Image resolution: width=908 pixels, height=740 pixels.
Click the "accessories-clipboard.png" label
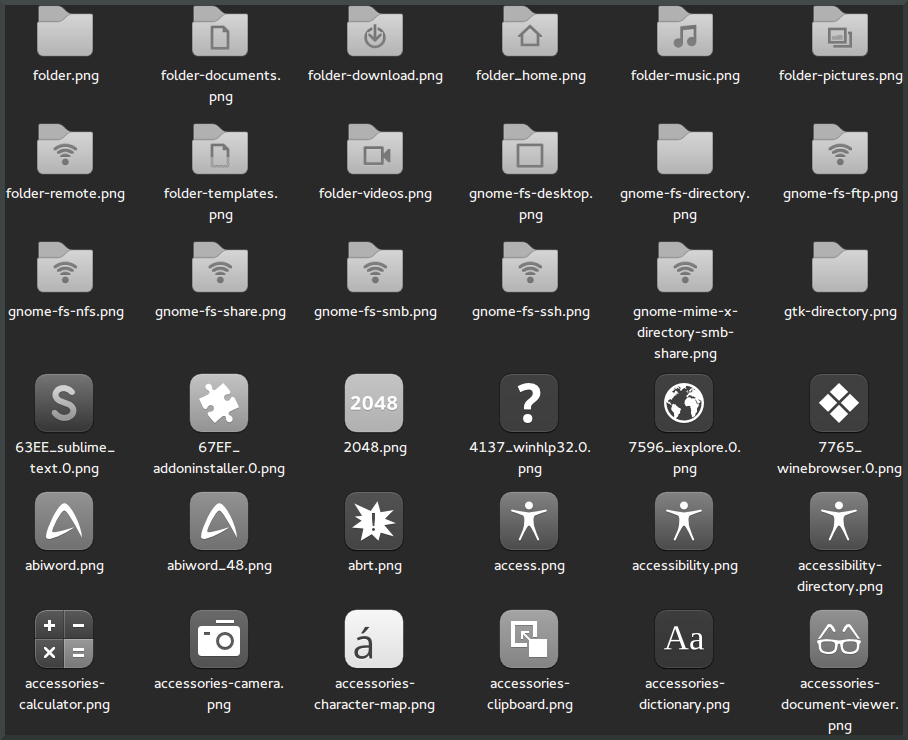coord(530,694)
